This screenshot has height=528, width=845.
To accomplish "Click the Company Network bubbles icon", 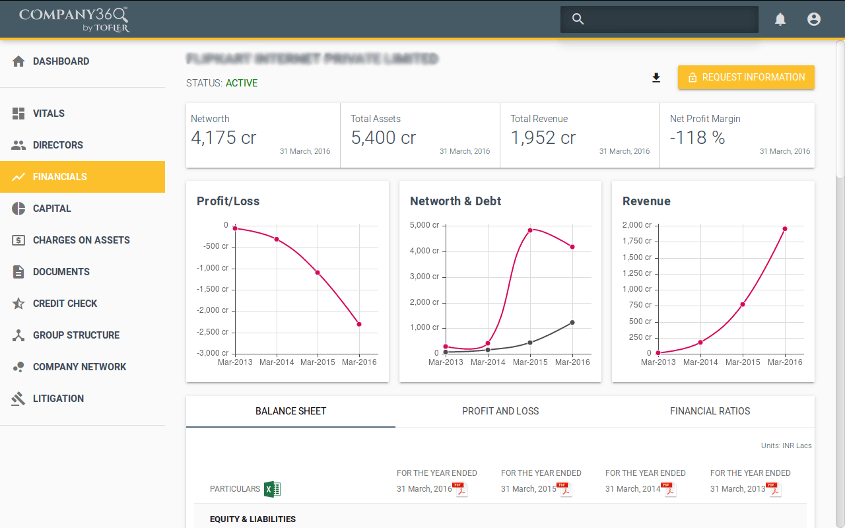I will [x=18, y=367].
